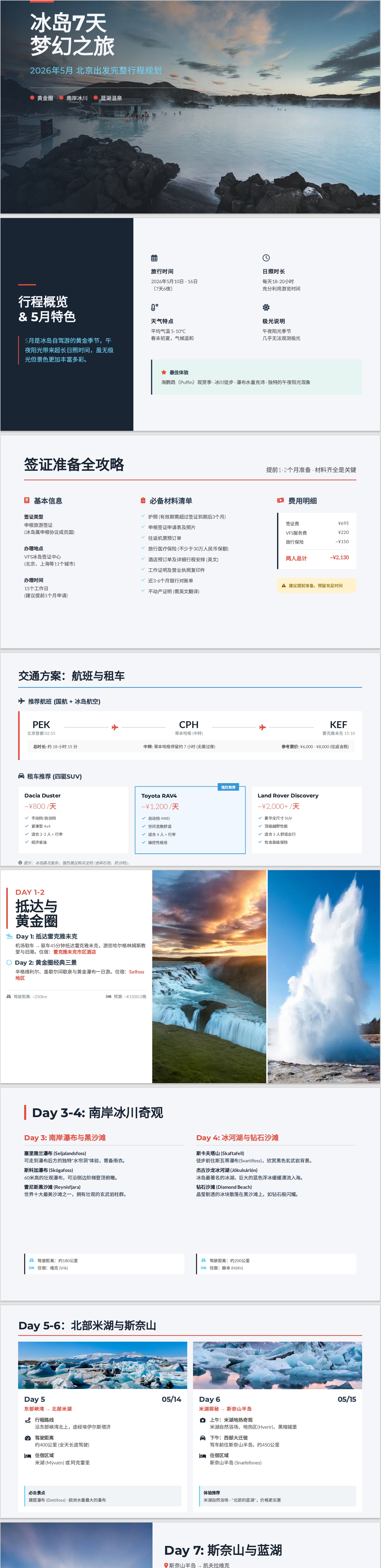Screen dimensions: 381x1568
Task: Click the document icon beside 基本信息
Action: pos(27,500)
